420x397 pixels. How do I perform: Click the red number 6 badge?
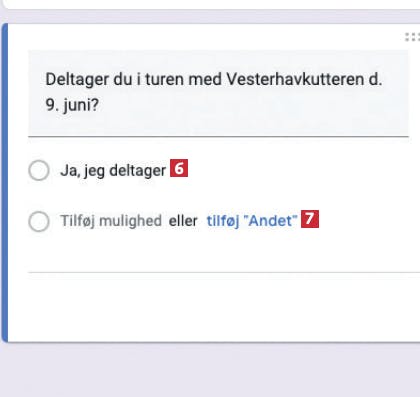click(179, 168)
